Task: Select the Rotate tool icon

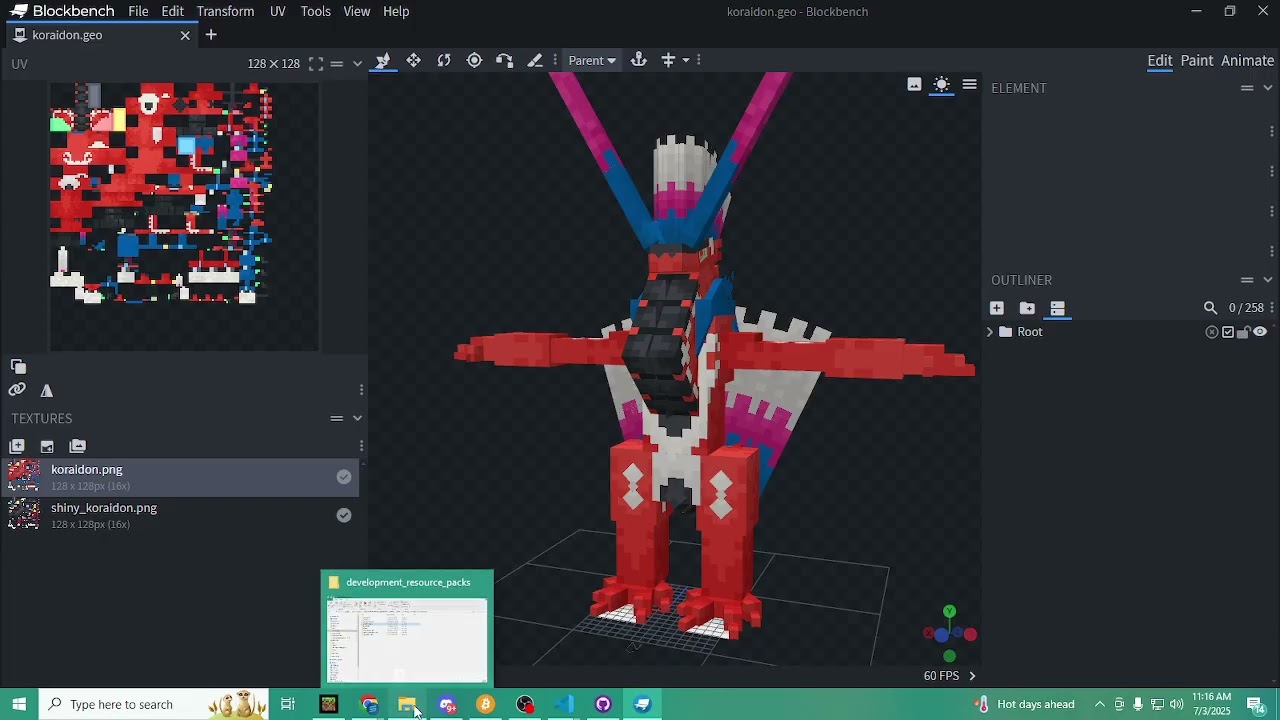Action: tap(444, 61)
